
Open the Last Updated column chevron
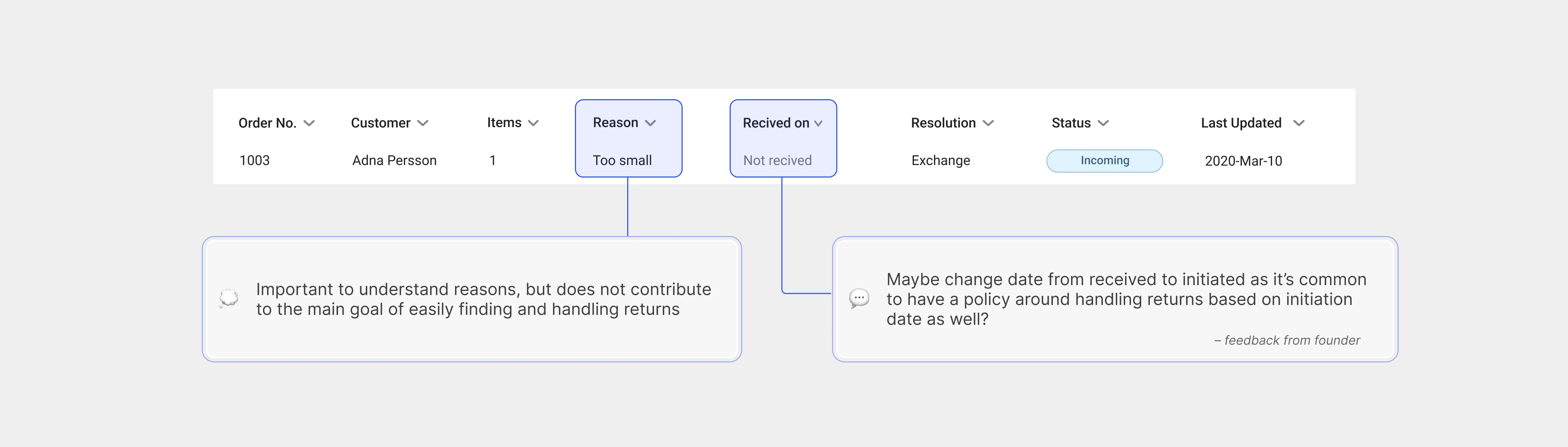(1298, 124)
